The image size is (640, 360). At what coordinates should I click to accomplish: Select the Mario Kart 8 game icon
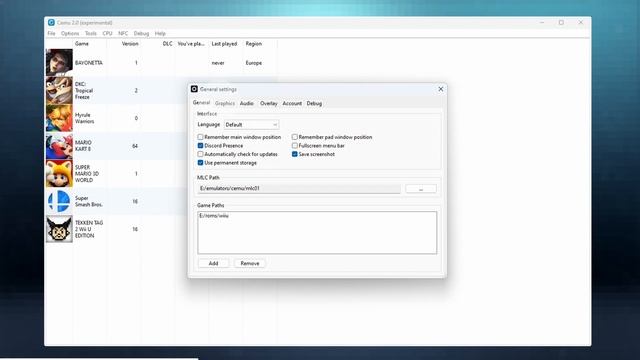59,146
